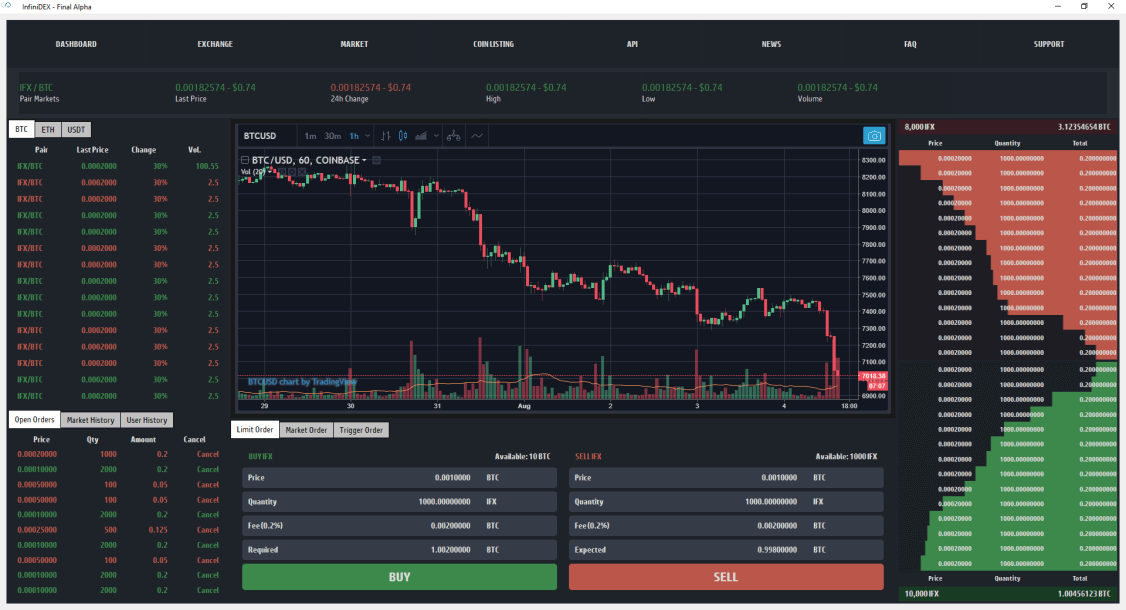
Task: Switch to the ETH pairs tab
Action: (47, 129)
